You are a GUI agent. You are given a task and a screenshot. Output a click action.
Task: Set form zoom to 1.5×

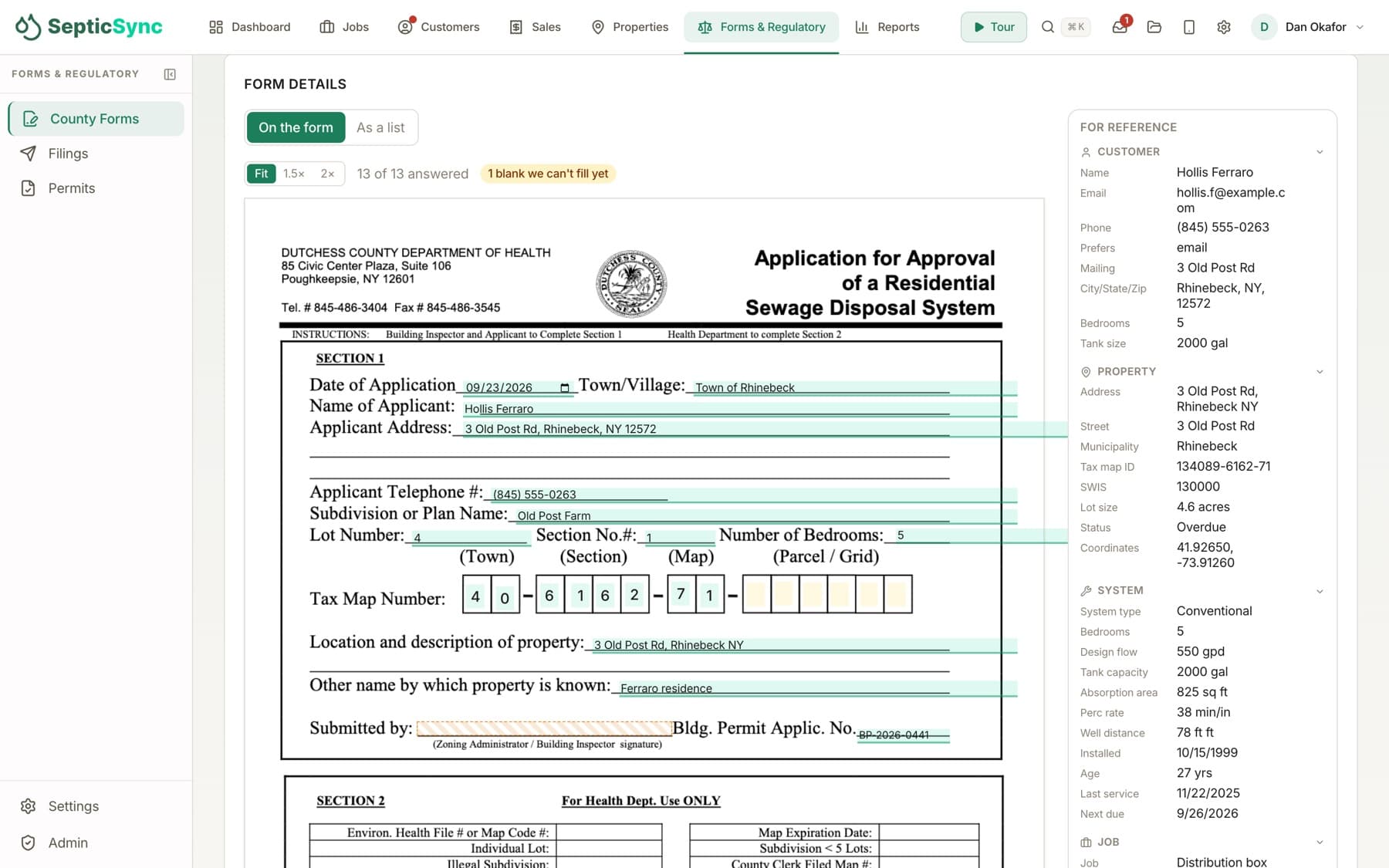[x=294, y=174]
